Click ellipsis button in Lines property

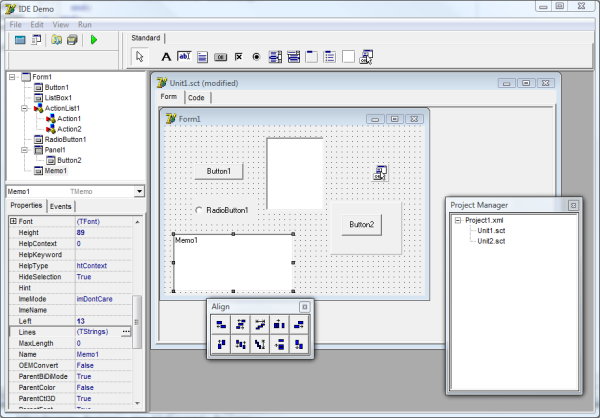coord(126,331)
